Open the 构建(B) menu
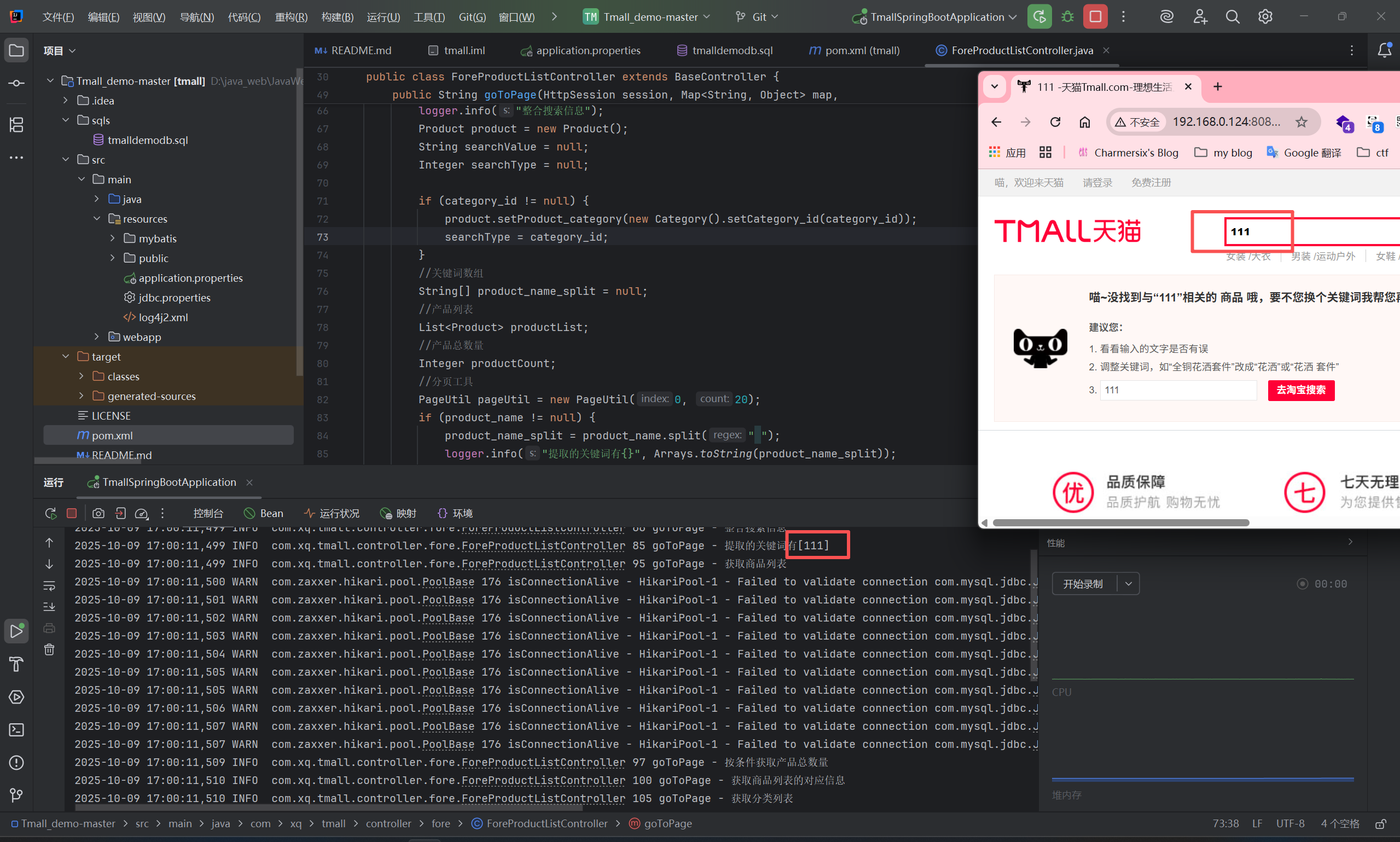Image resolution: width=1400 pixels, height=842 pixels. point(337,17)
